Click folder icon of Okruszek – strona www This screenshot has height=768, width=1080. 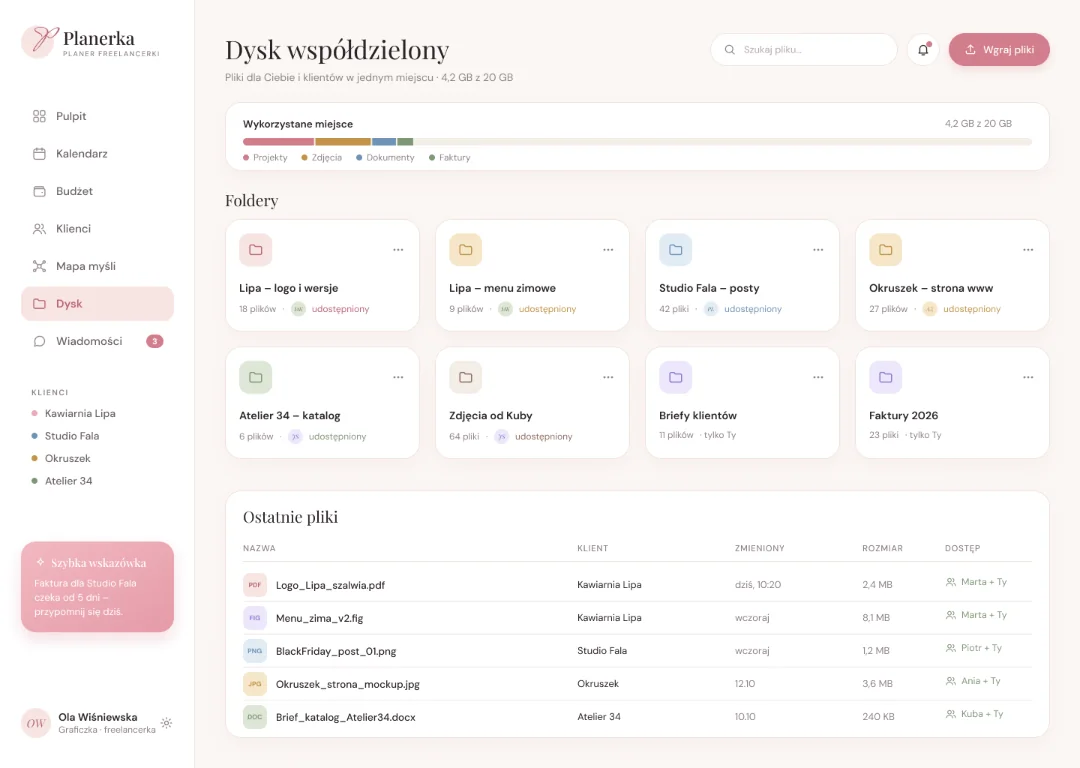886,249
